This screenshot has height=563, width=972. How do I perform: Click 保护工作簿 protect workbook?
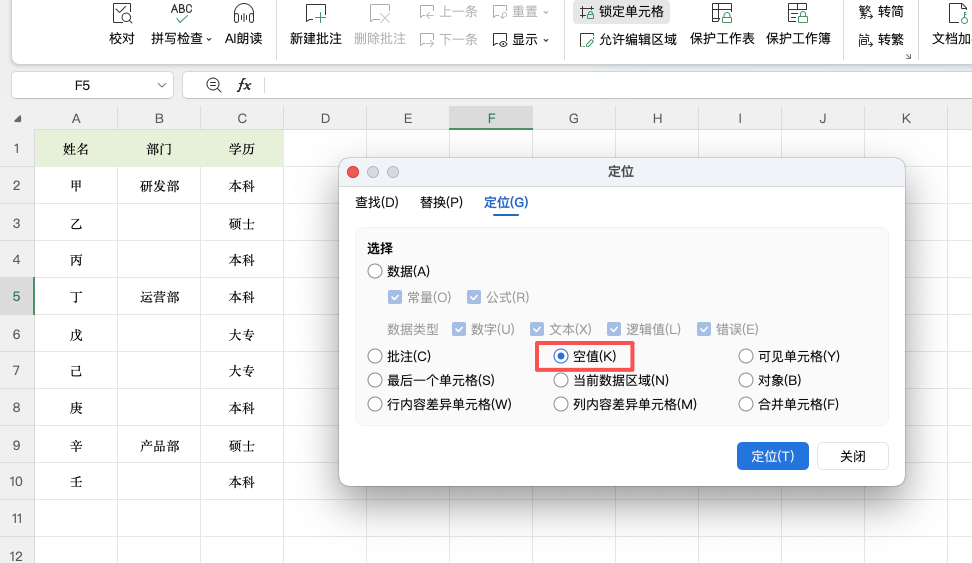[798, 24]
